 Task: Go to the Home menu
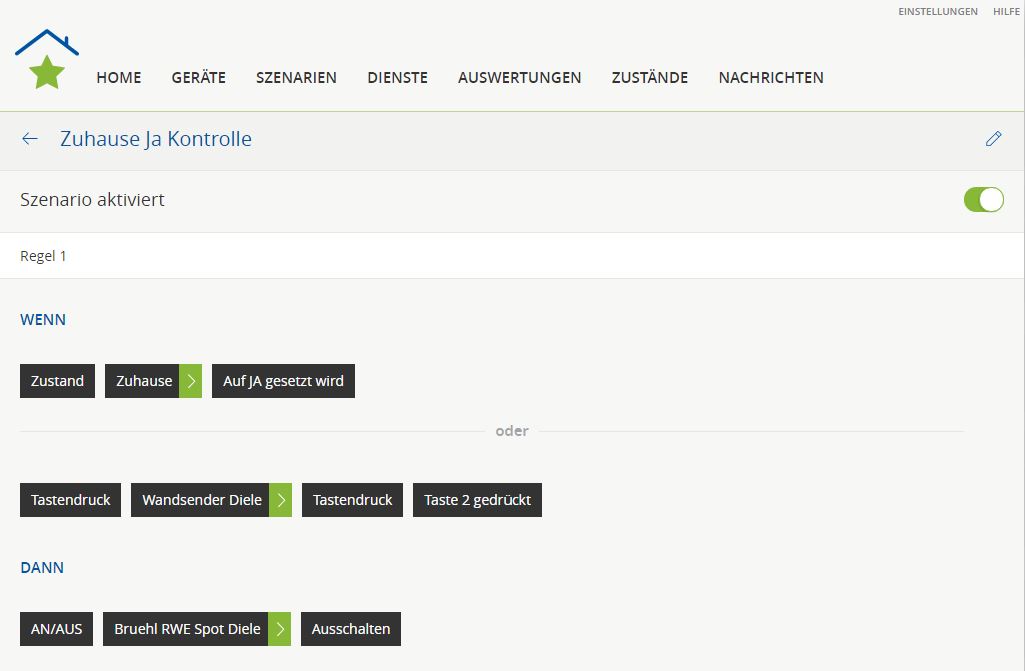(x=119, y=78)
